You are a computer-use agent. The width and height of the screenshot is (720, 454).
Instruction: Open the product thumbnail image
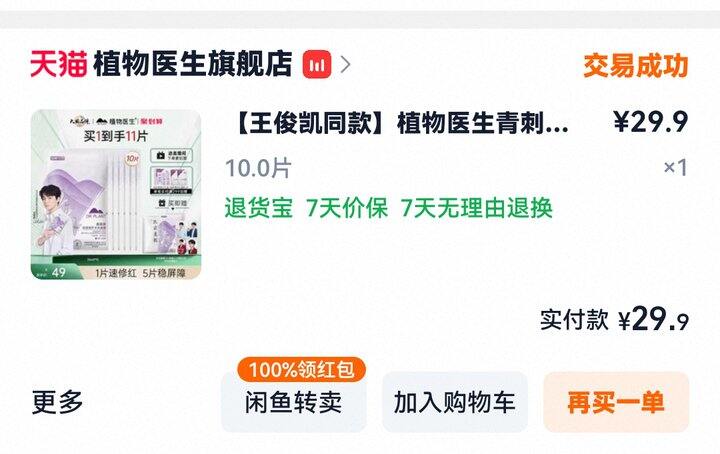116,195
